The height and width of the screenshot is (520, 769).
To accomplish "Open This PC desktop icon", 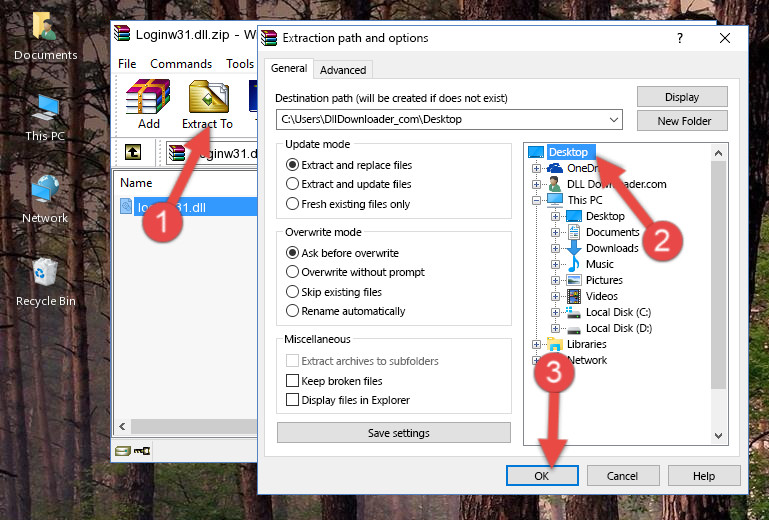I will [45, 116].
